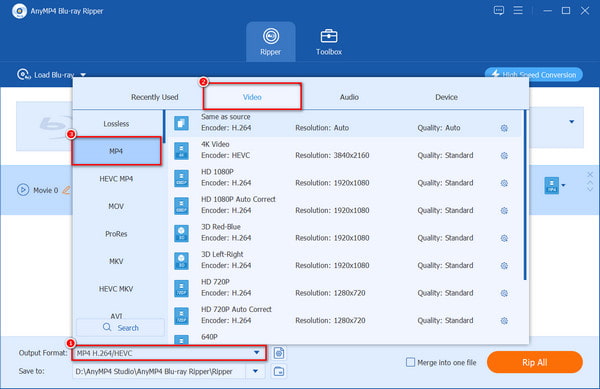Select the HEVC MP4 format category
Screen dimensions: 600x389
coord(116,179)
